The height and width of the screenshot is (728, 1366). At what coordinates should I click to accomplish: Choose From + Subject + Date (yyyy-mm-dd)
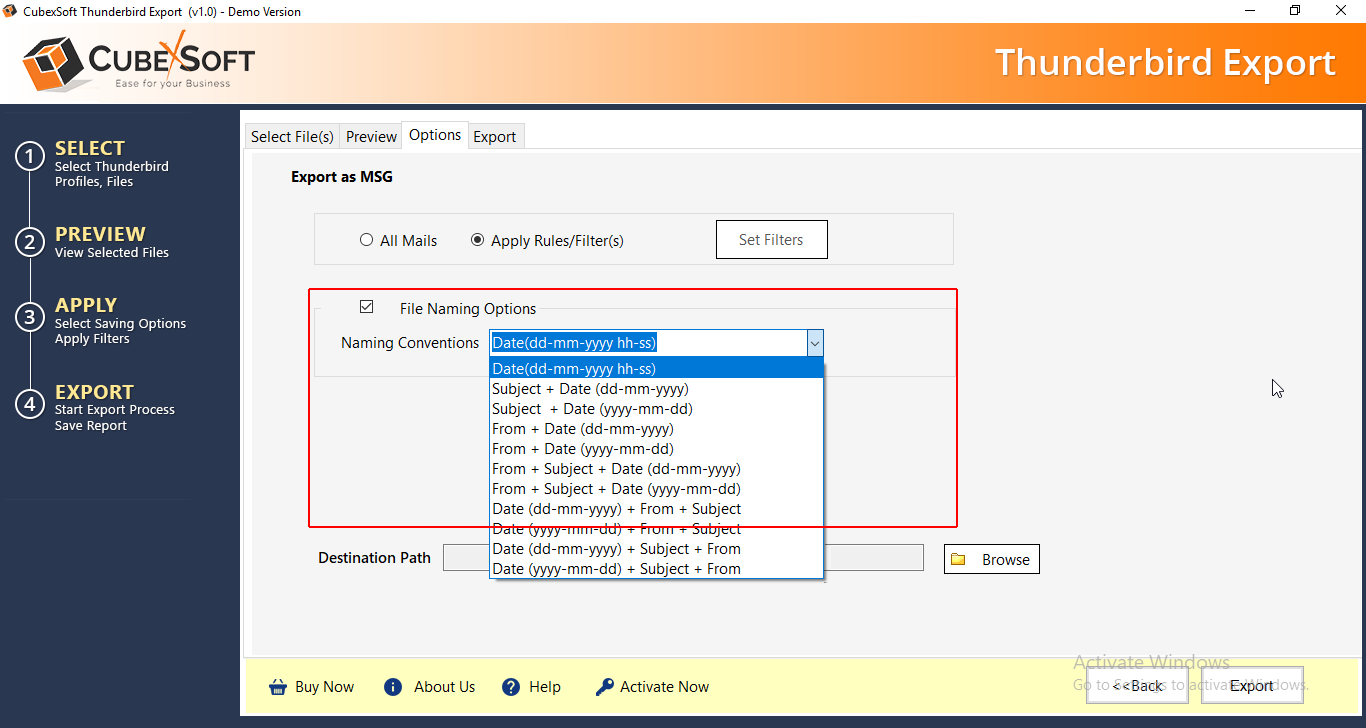point(657,489)
